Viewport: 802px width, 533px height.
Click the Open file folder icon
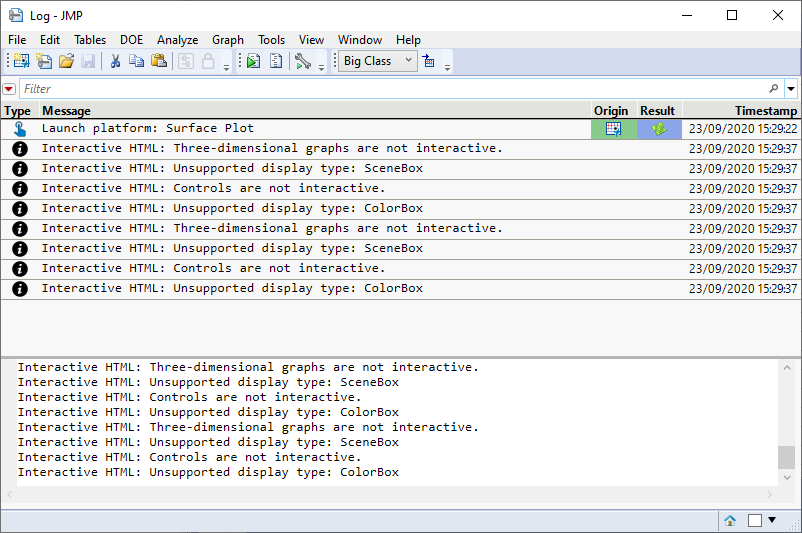click(x=66, y=61)
